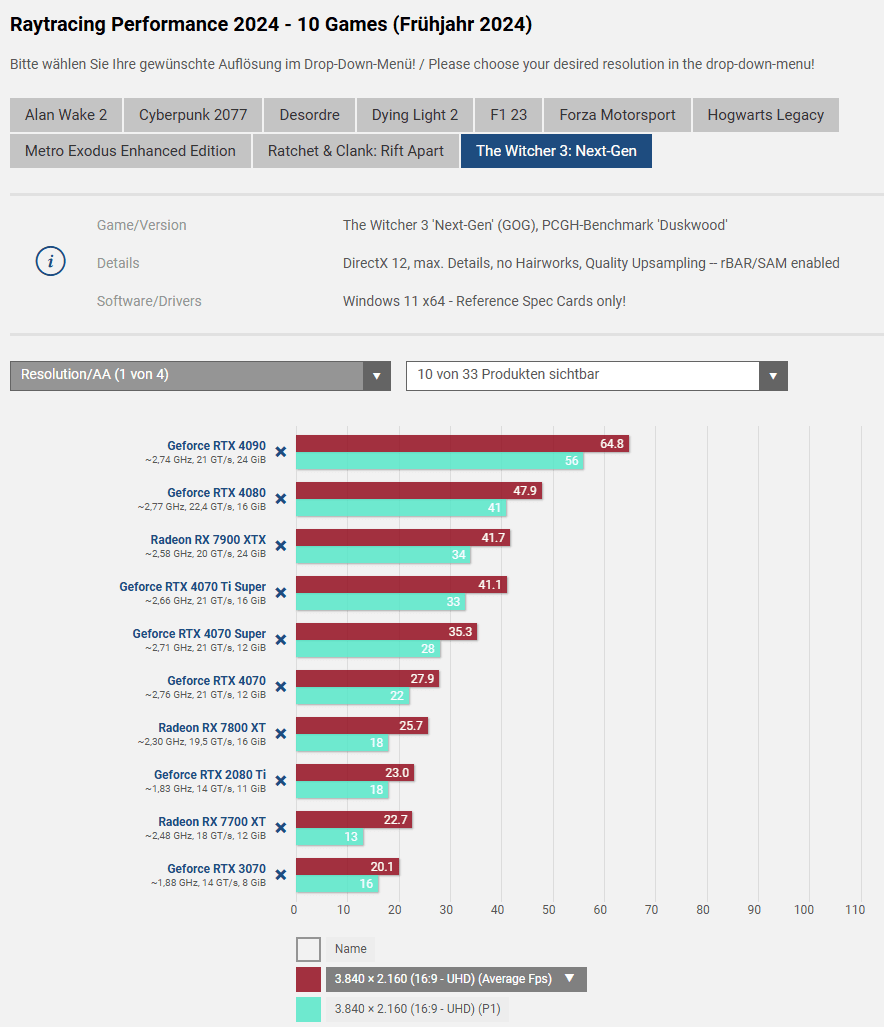Image resolution: width=884 pixels, height=1027 pixels.
Task: Click the Geforce RTX 4070 Ti Super name
Action: click(x=193, y=587)
